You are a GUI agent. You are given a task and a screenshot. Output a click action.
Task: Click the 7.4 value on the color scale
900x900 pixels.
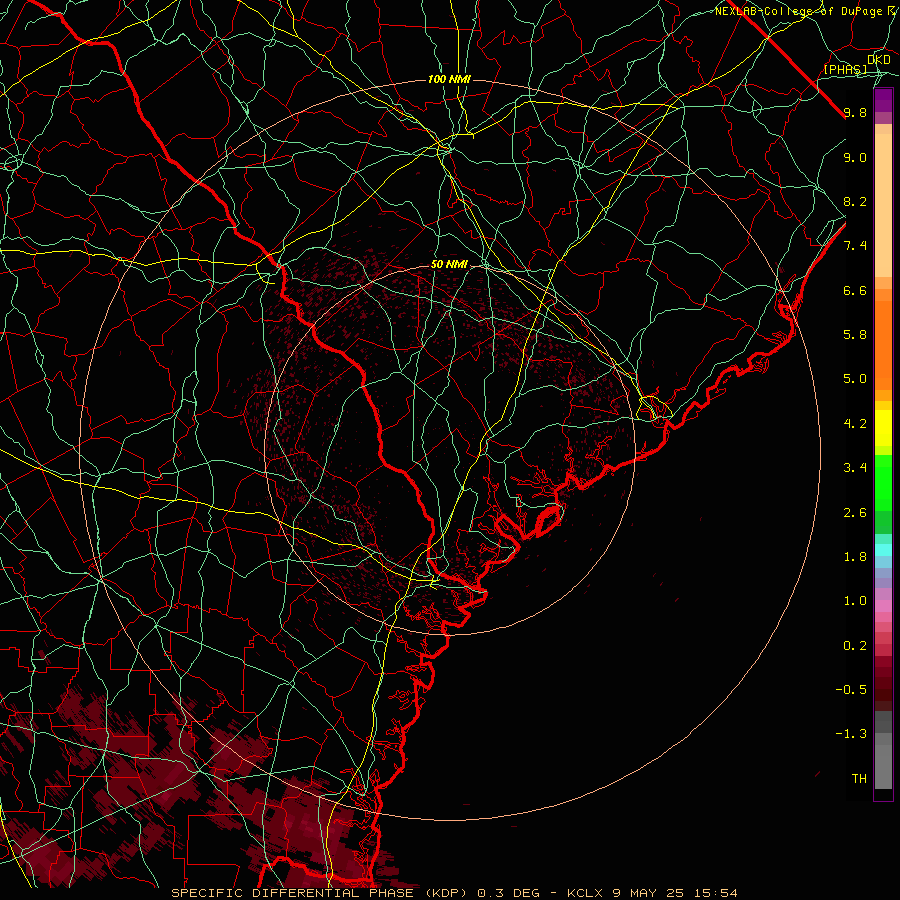pos(855,246)
